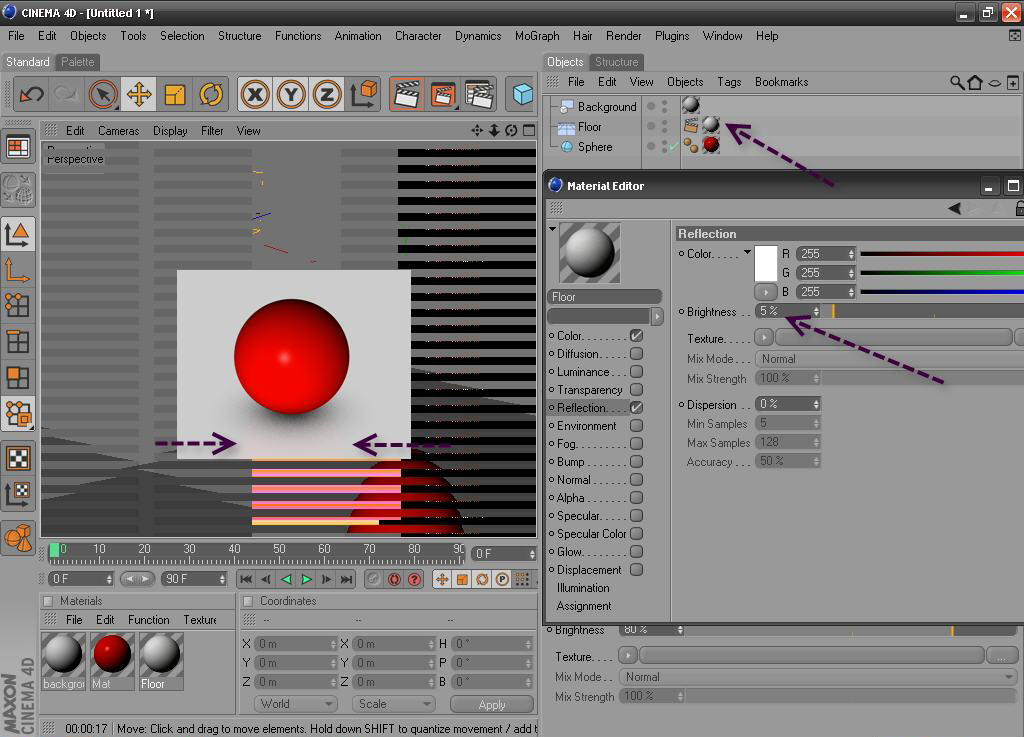Select Background object in Objects manager
The height and width of the screenshot is (737, 1024).
607,106
